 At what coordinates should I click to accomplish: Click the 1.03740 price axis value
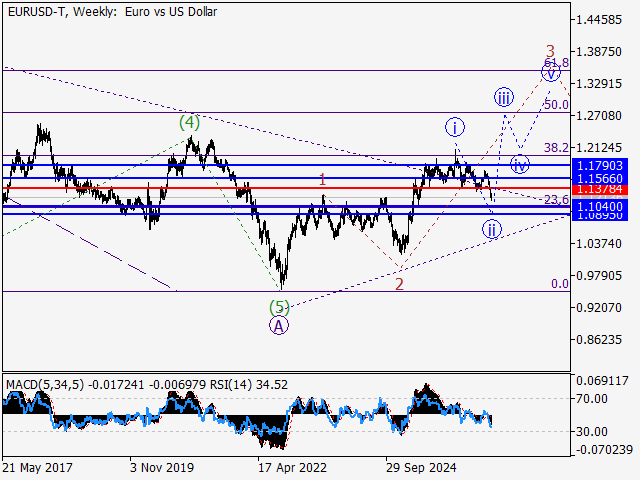599,244
